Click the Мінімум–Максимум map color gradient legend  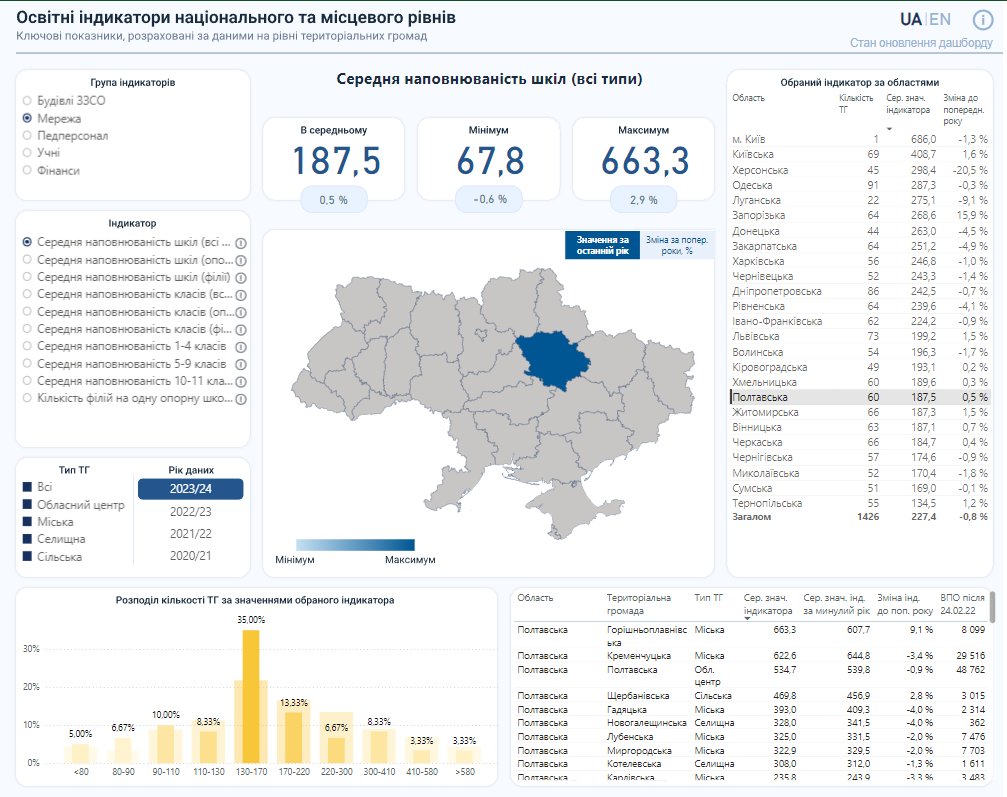tap(354, 545)
